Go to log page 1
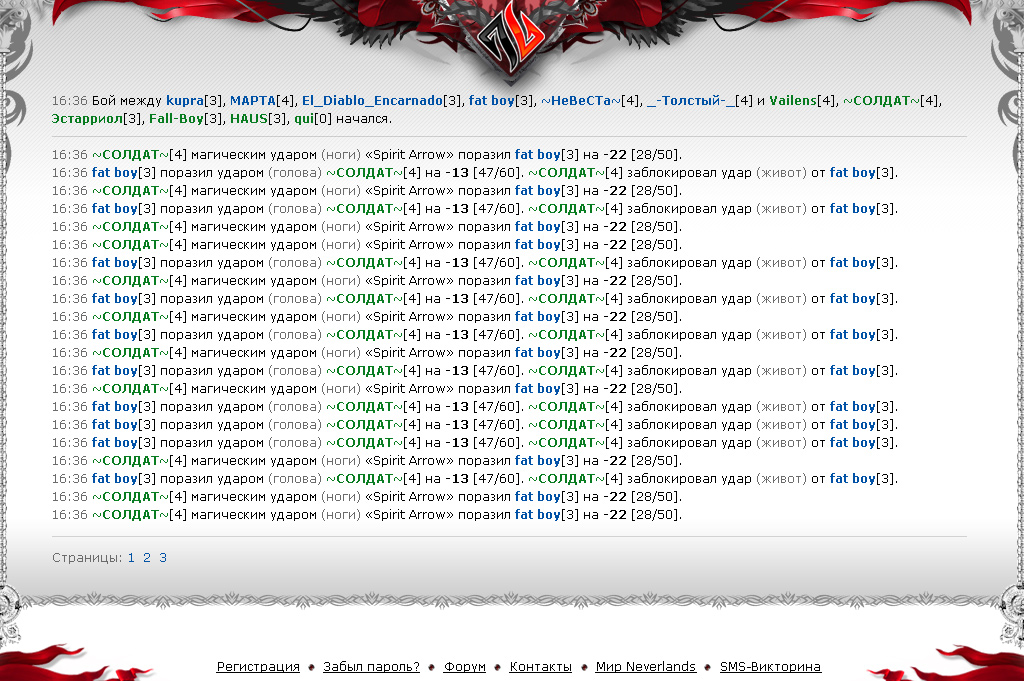This screenshot has height=681, width=1024. 131,558
